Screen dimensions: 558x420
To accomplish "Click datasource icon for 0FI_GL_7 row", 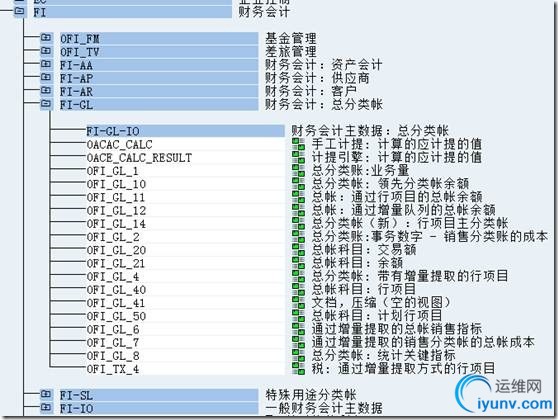I will point(298,341).
